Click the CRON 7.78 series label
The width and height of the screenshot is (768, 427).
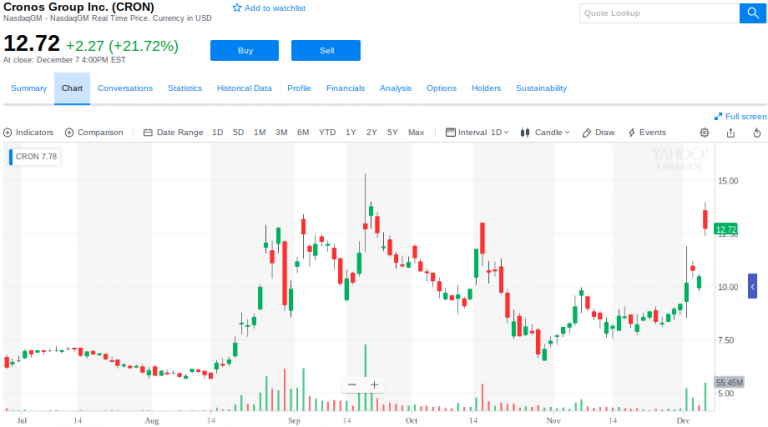(36, 157)
